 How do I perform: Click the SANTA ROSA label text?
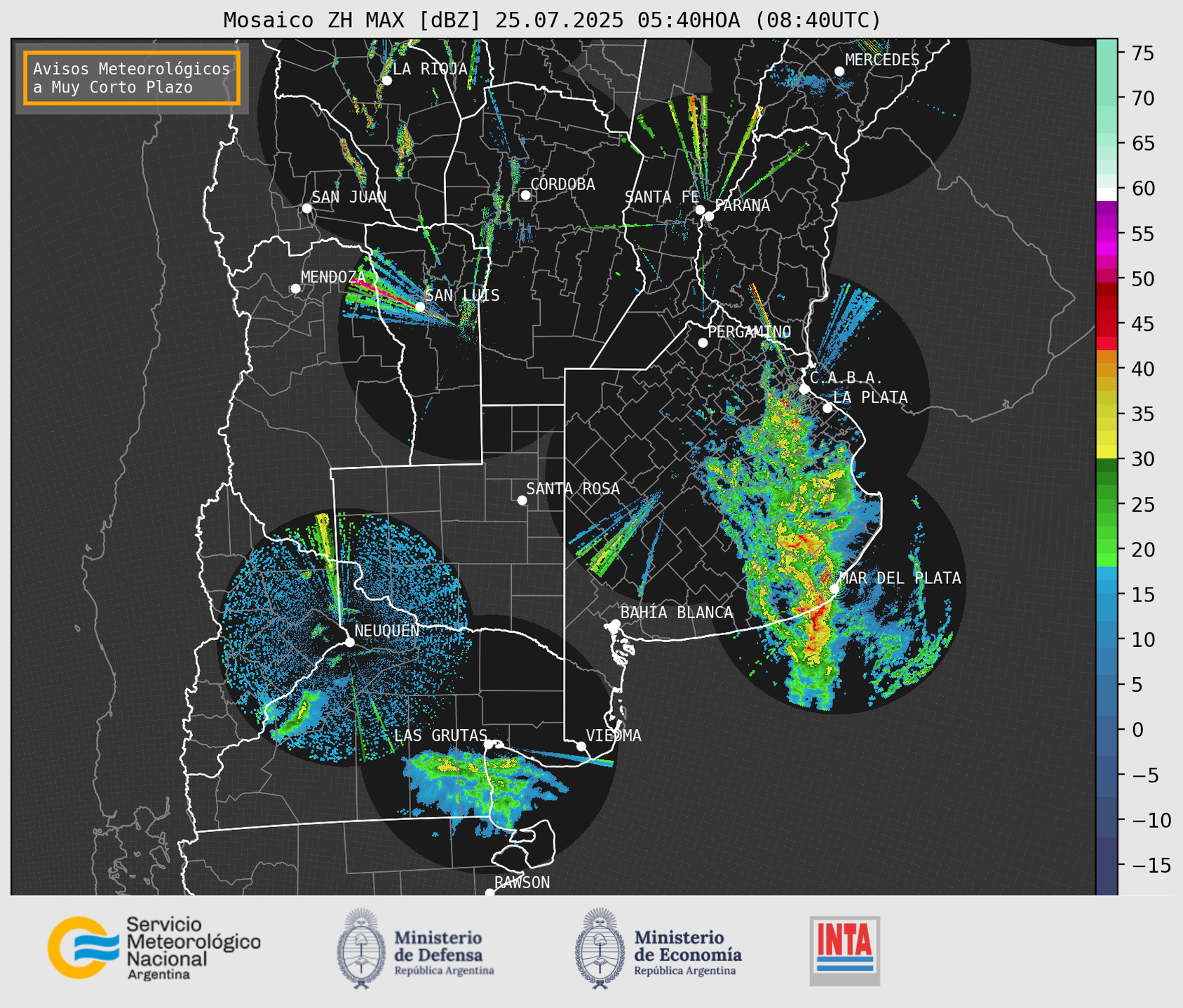point(573,489)
